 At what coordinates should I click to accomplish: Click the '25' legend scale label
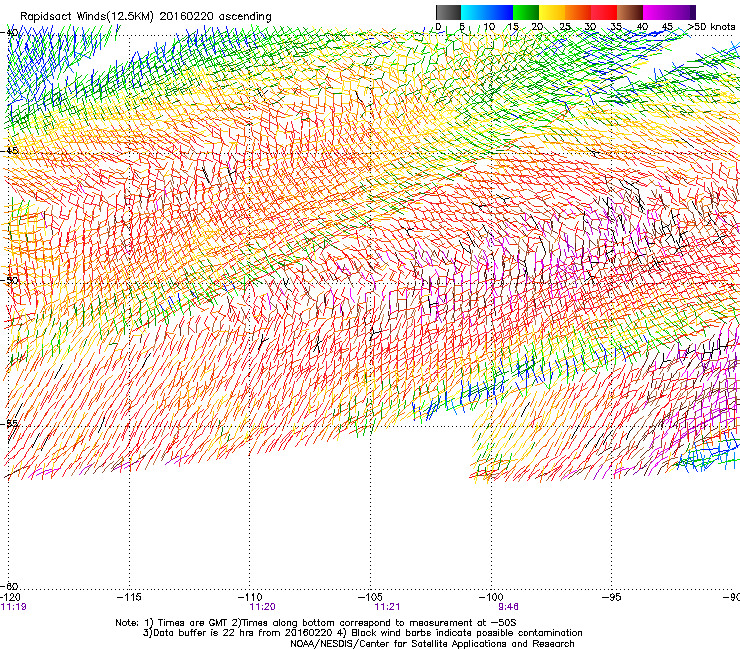pyautogui.click(x=565, y=26)
